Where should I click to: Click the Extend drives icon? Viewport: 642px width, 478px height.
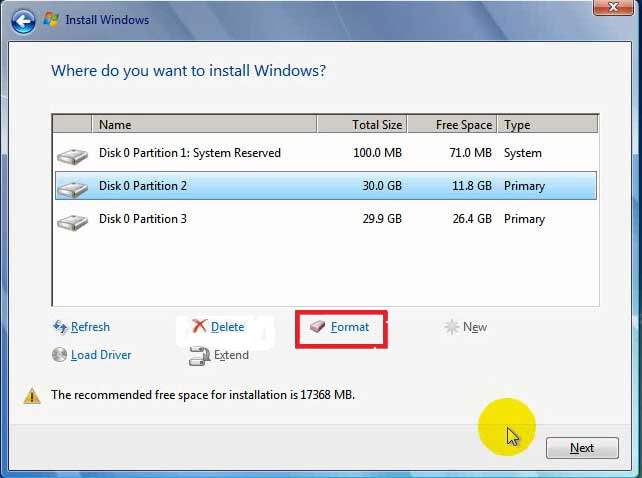tap(199, 356)
